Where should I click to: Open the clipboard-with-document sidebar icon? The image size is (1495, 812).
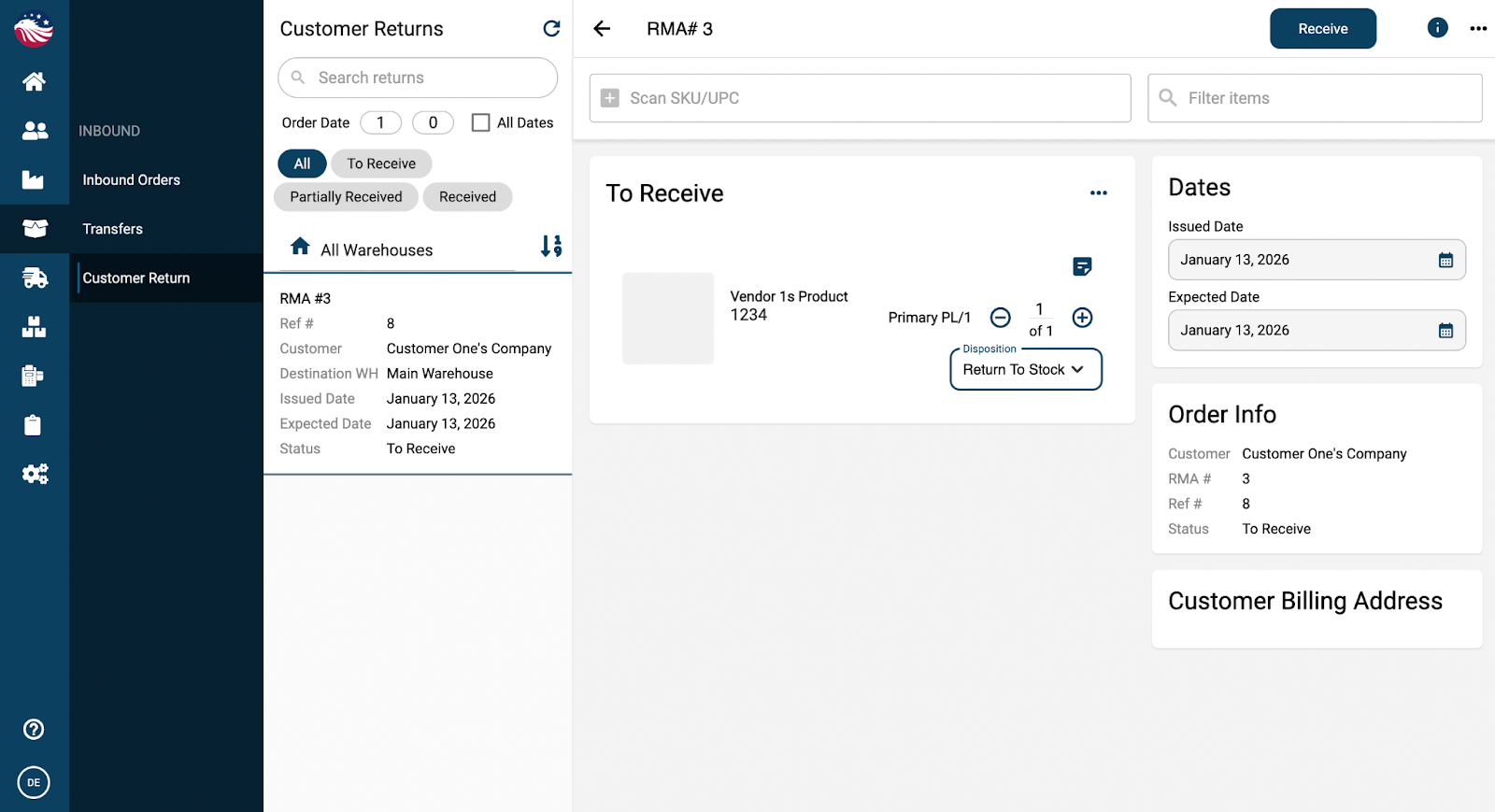[x=33, y=376]
